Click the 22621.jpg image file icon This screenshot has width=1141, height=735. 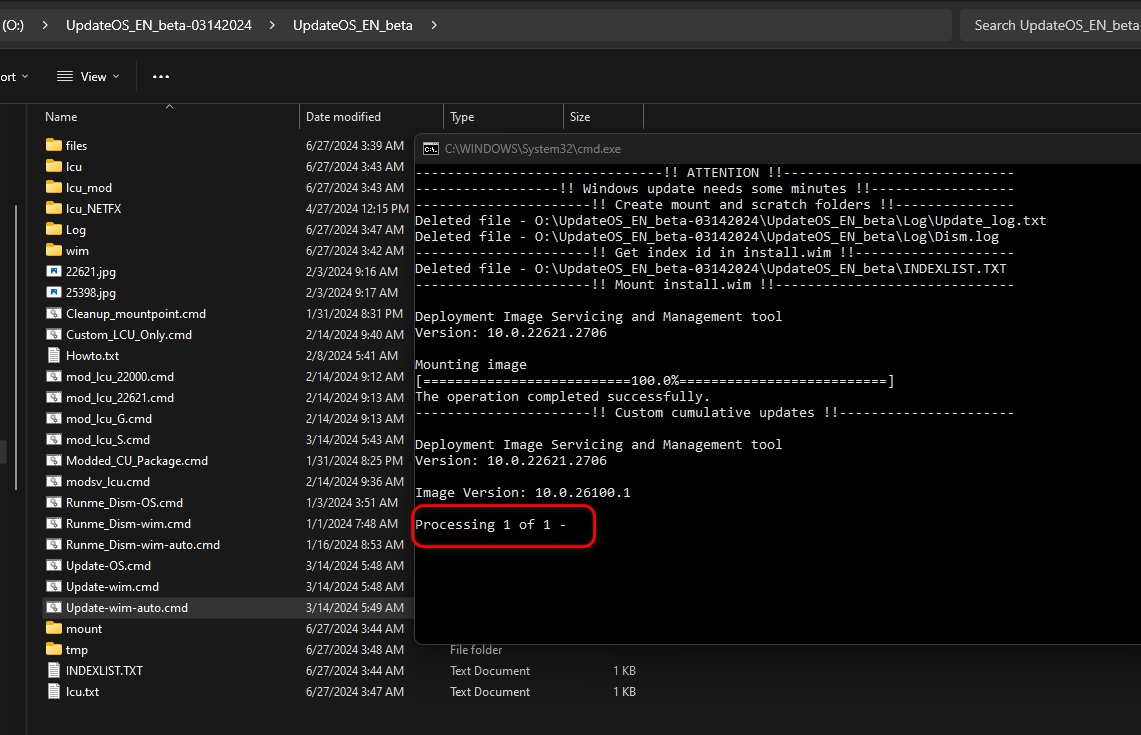(54, 271)
